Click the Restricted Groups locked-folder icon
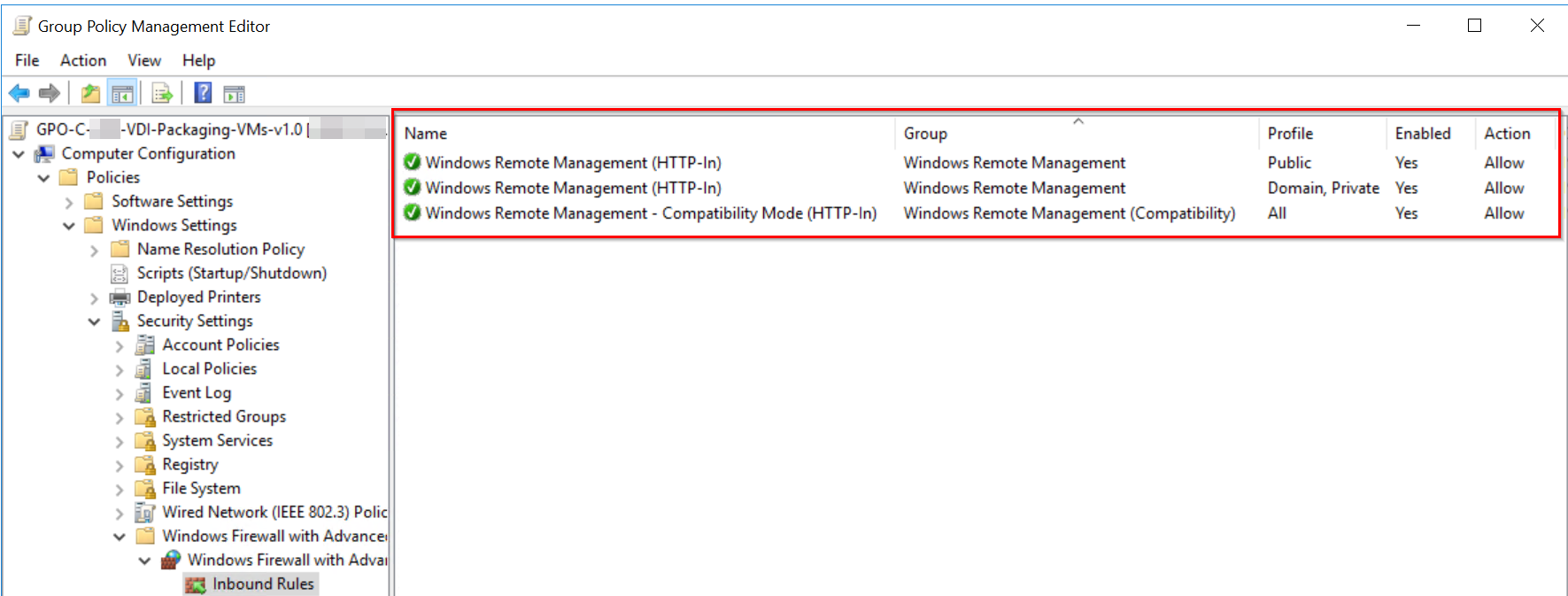This screenshot has width=1568, height=596. click(x=144, y=417)
